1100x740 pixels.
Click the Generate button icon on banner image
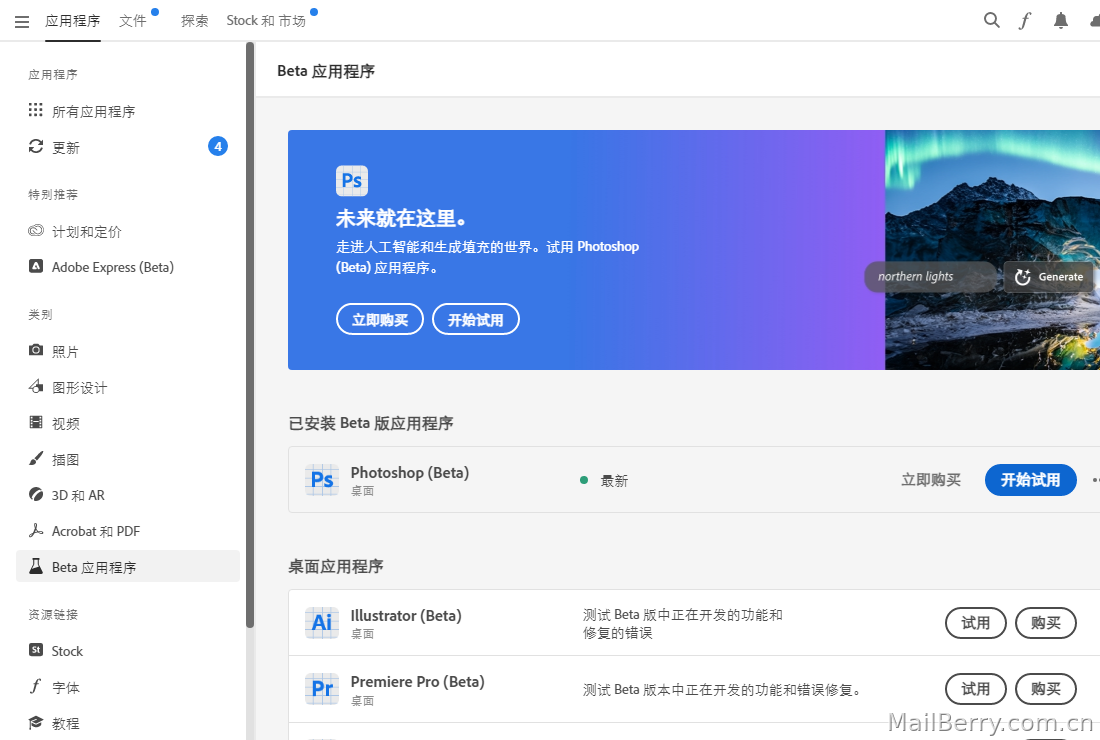[x=1023, y=277]
